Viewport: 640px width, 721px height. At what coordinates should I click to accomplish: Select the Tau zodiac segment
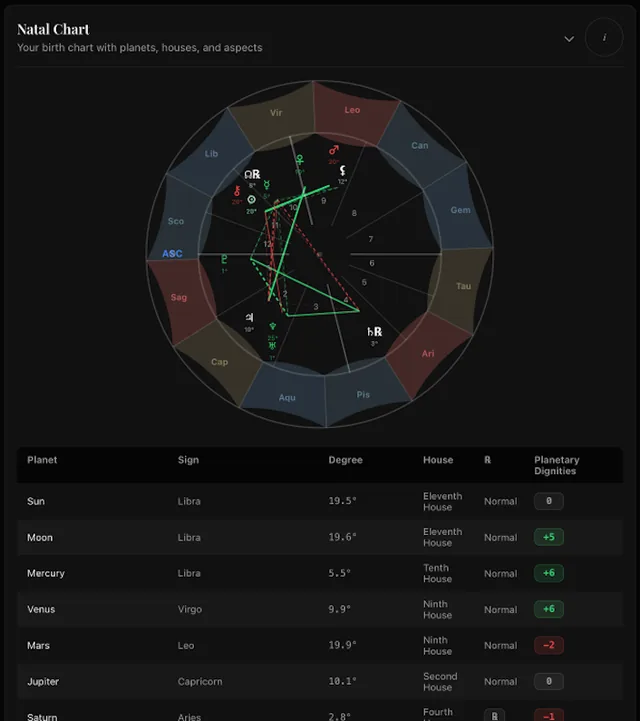(x=463, y=286)
